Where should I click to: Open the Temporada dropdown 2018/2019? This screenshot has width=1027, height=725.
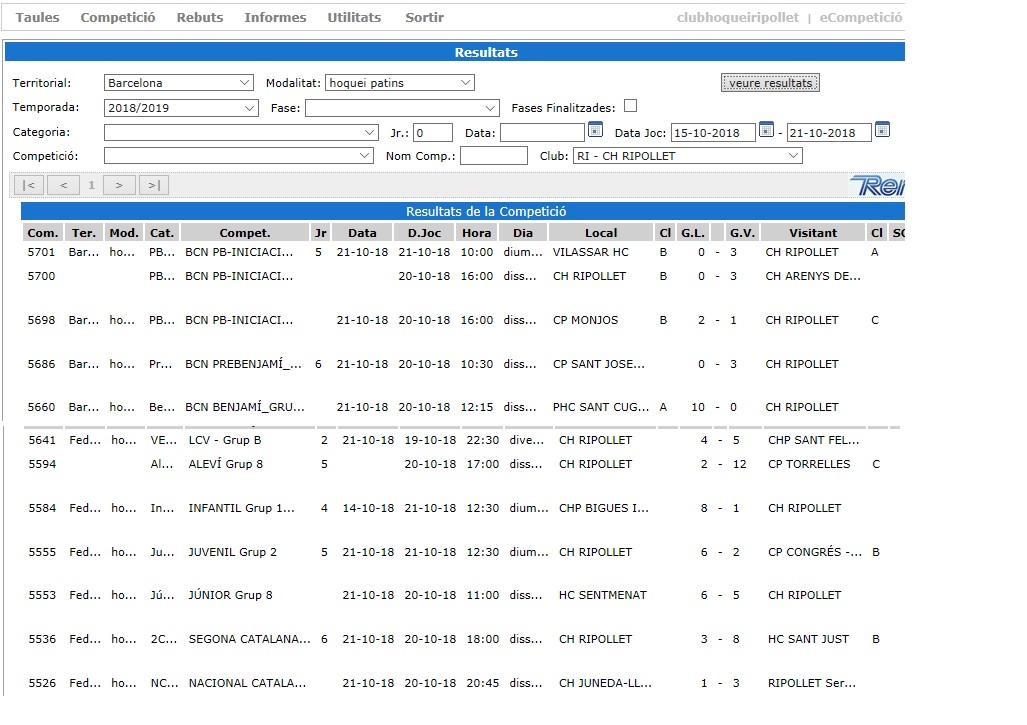click(181, 107)
